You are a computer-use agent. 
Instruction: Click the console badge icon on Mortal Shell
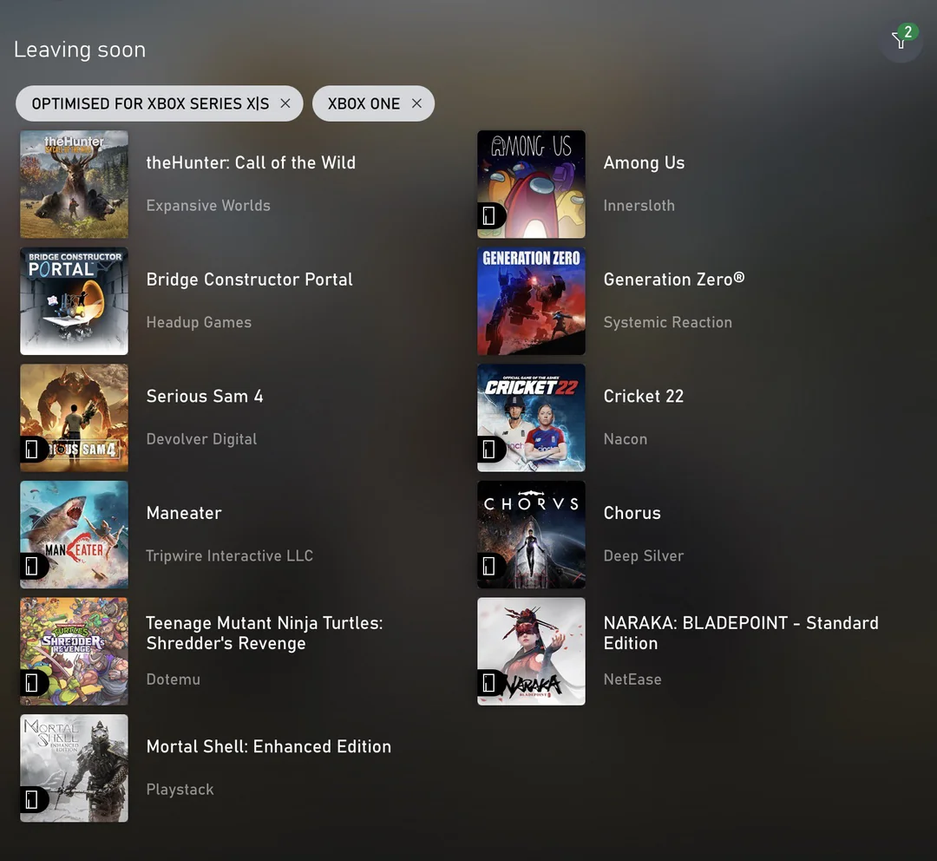click(x=32, y=799)
